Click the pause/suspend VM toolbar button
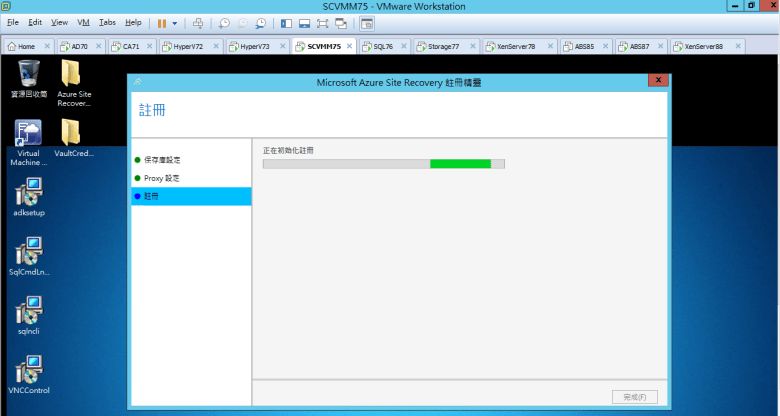This screenshot has width=780, height=416. [x=161, y=22]
